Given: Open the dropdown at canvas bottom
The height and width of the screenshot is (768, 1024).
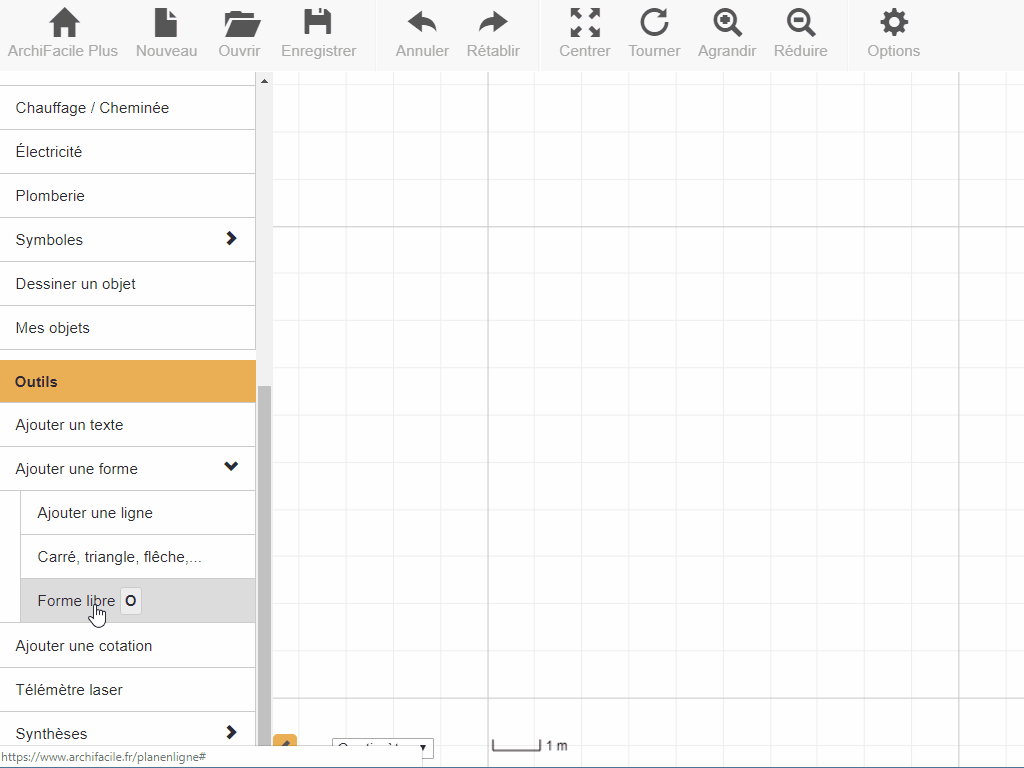Looking at the screenshot, I should (383, 747).
